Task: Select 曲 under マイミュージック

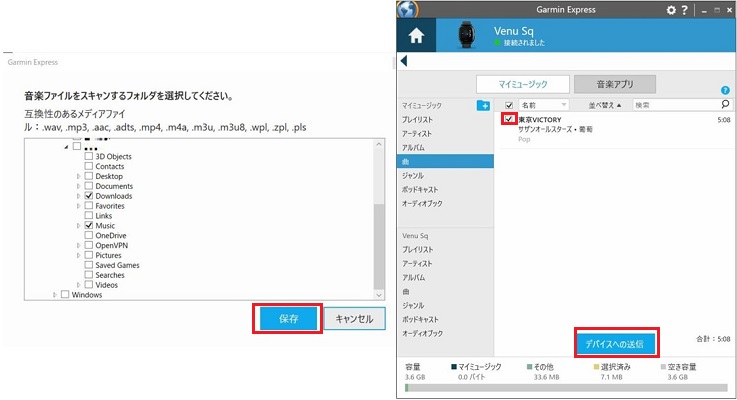Action: pyautogui.click(x=445, y=161)
